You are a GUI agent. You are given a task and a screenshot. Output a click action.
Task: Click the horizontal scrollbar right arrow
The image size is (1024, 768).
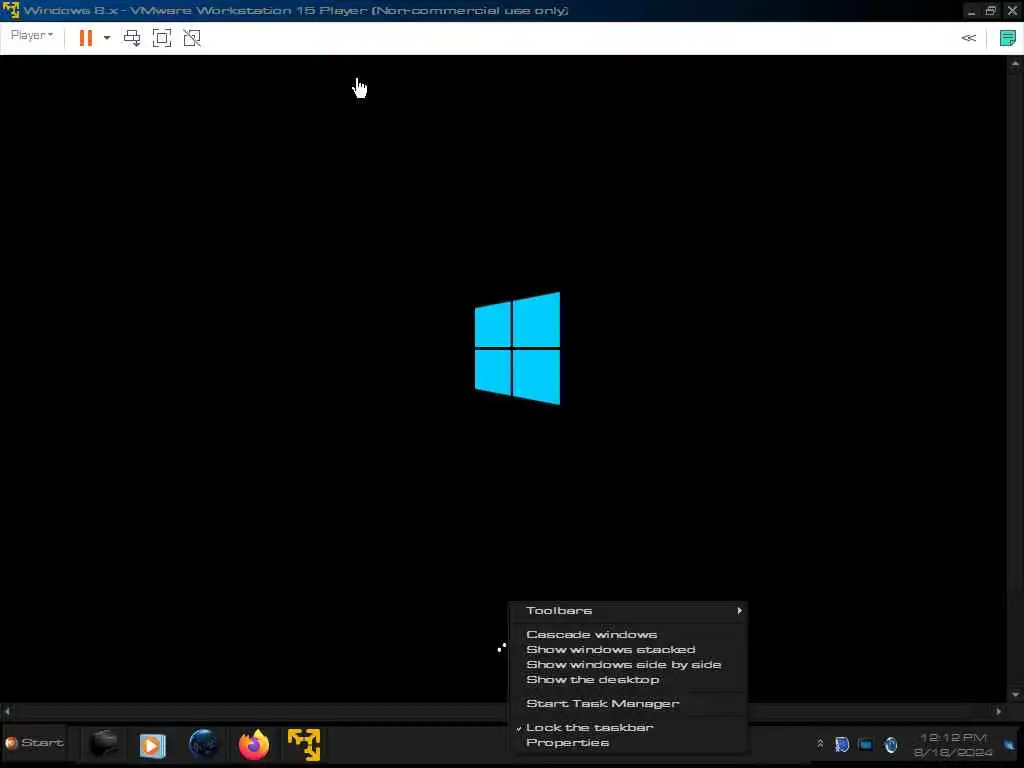[998, 711]
